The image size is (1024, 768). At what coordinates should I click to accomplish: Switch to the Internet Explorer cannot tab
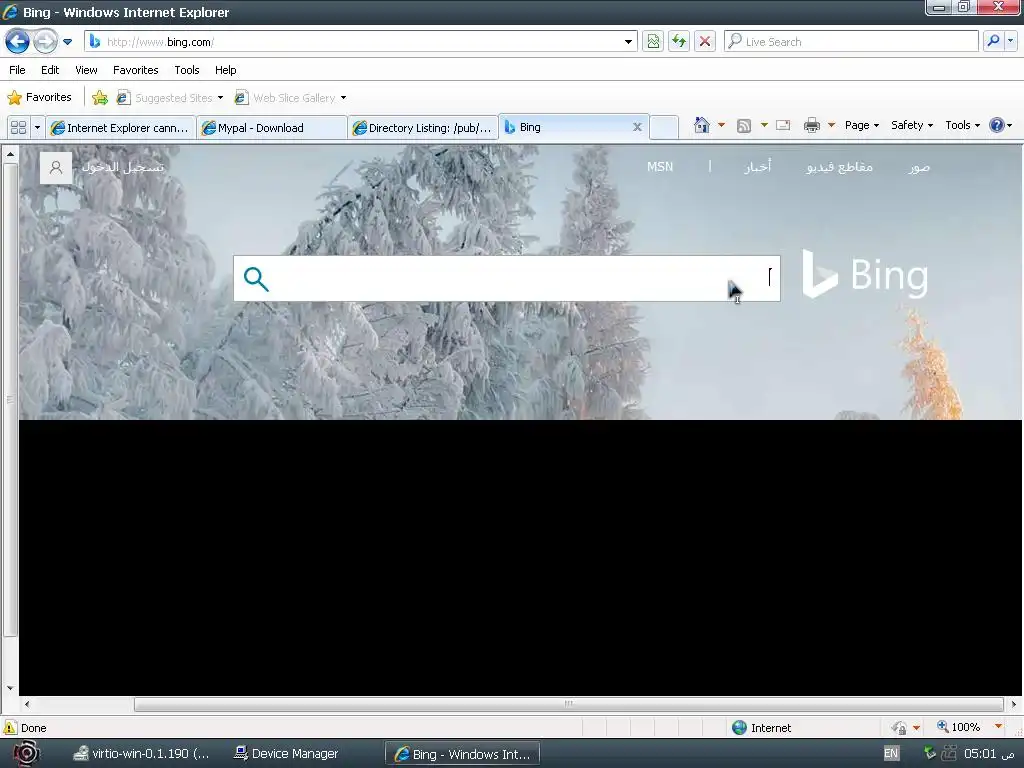(x=121, y=128)
